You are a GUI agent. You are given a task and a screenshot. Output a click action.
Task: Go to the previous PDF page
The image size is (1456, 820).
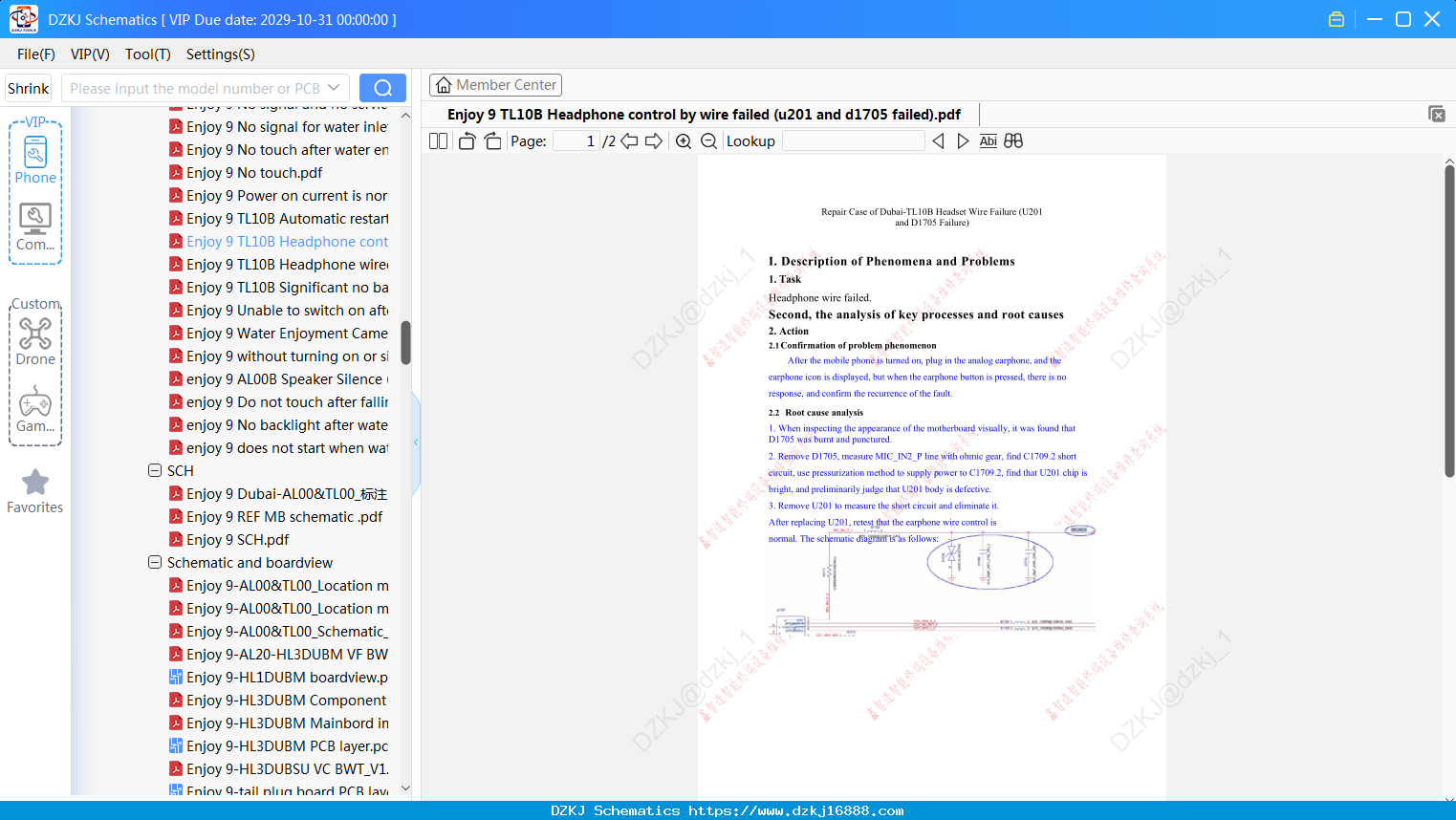click(629, 141)
